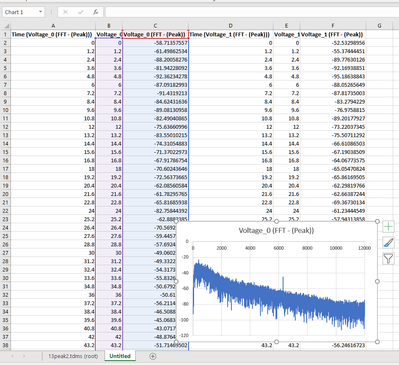Click the Name Box showing Chart 1

(20, 12)
